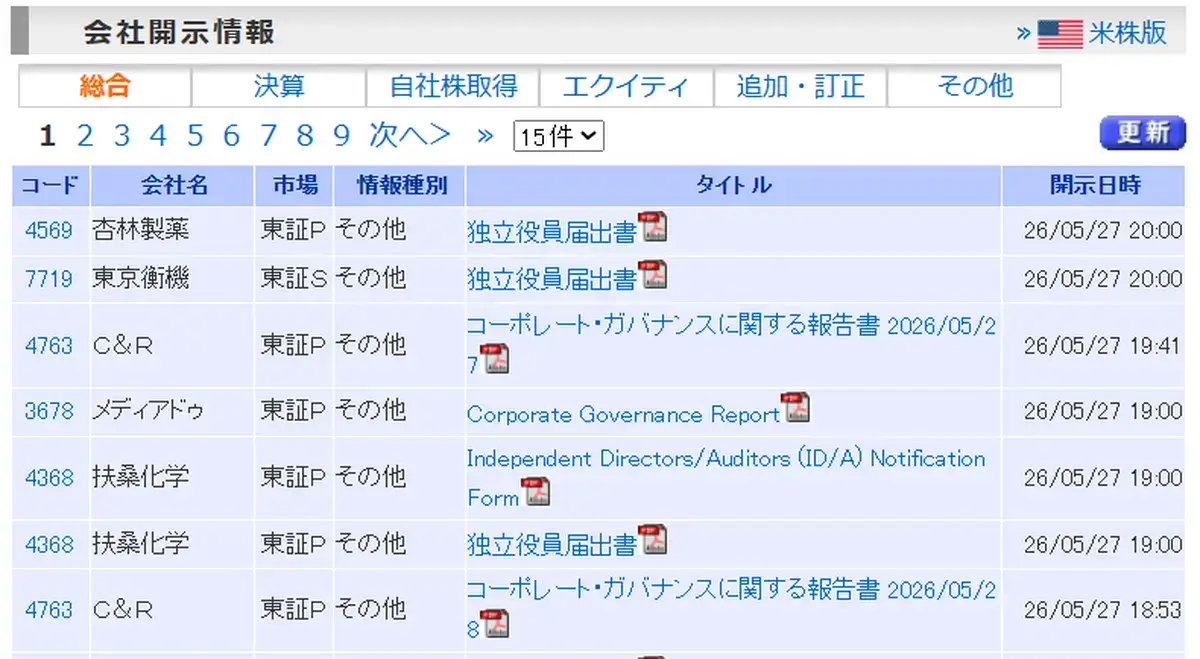Image resolution: width=1200 pixels, height=659 pixels.
Task: Open PDF icon for Independent Directors/Auditors Notification Form
Action: pyautogui.click(x=537, y=492)
